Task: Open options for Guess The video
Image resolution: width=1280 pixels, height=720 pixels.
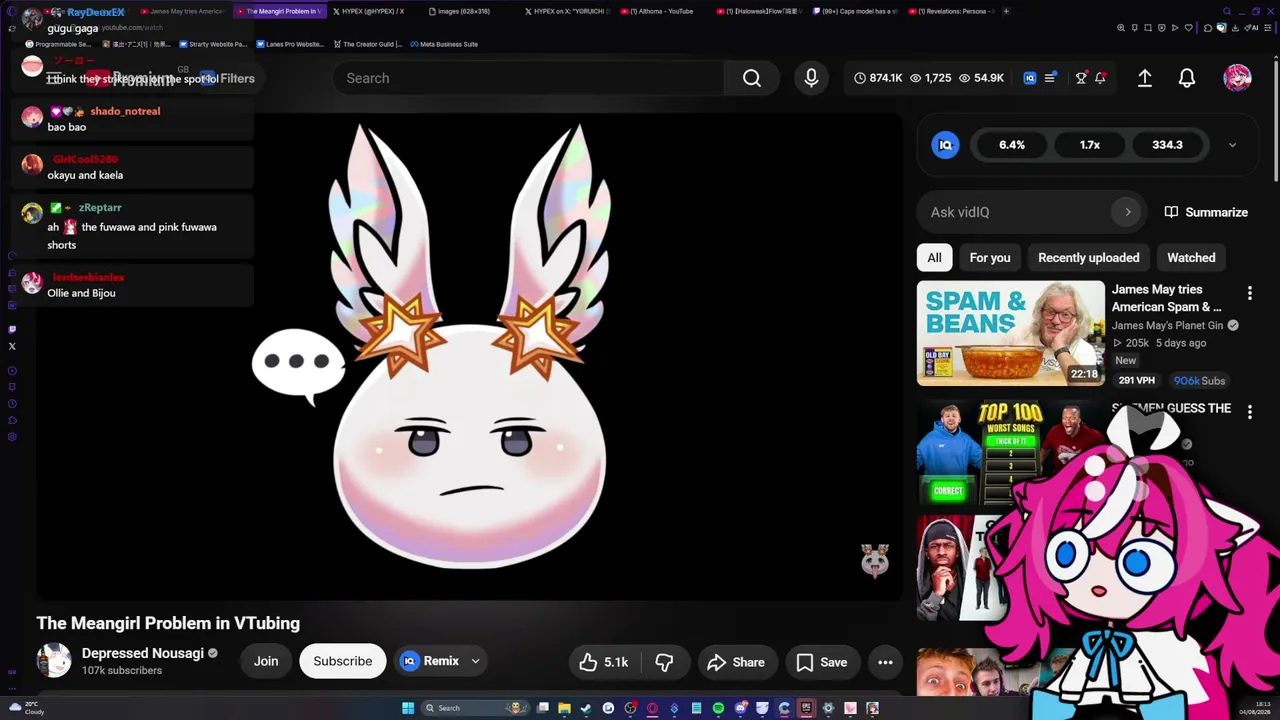Action: click(x=1249, y=410)
